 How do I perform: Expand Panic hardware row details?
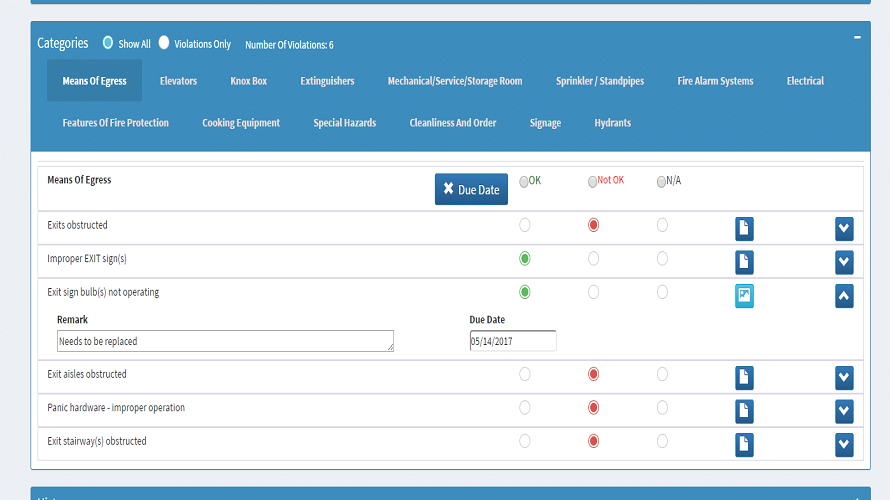pos(844,411)
